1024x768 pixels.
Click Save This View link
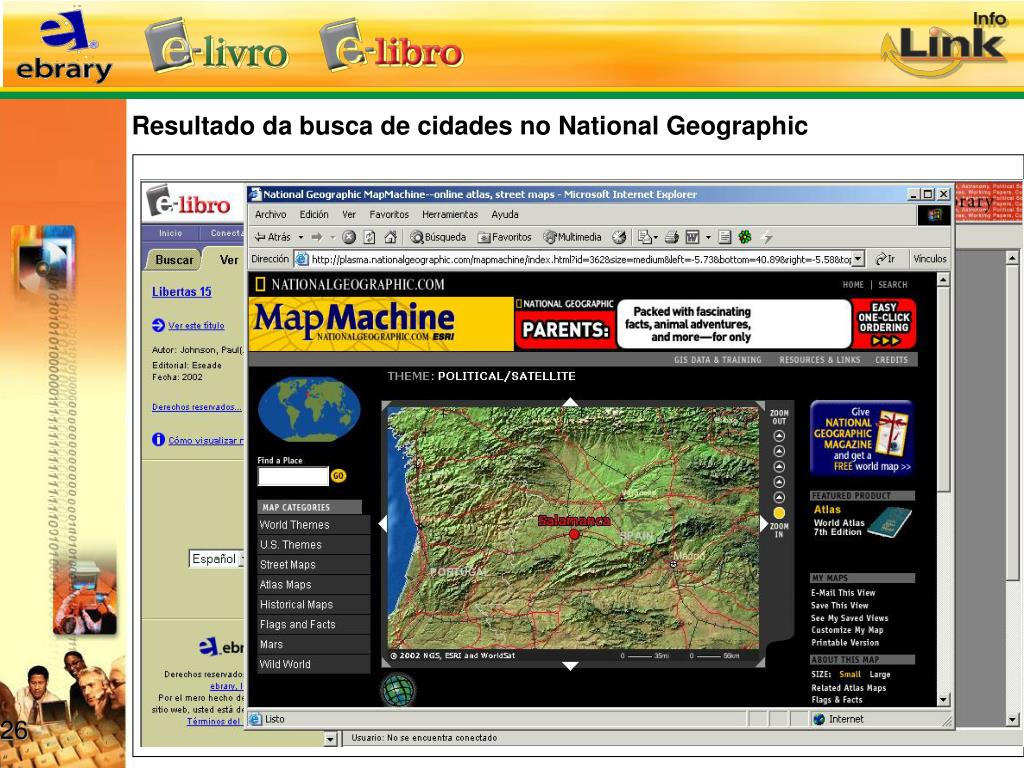840,605
